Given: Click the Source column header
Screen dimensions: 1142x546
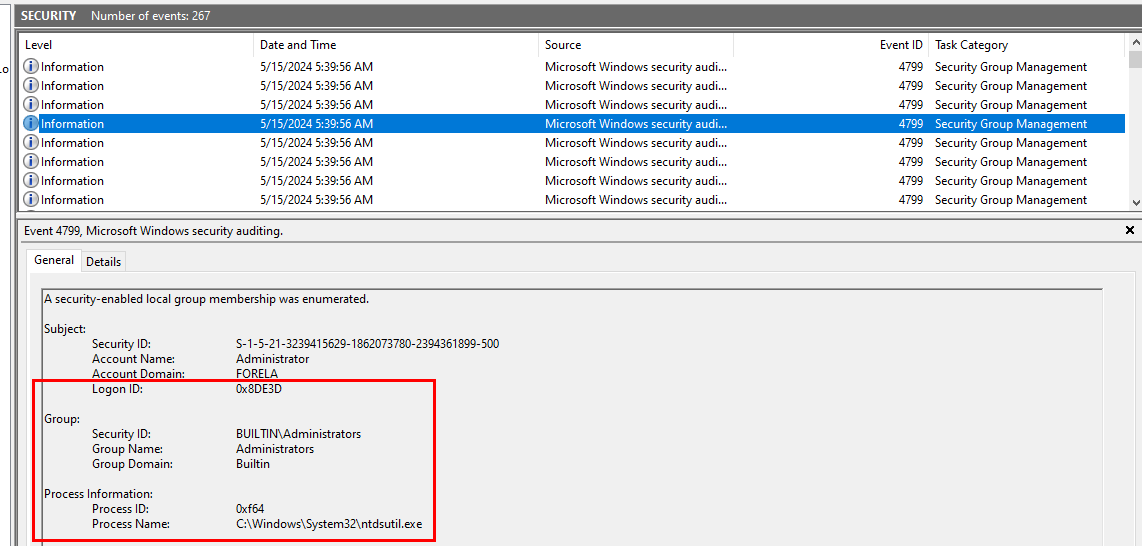Looking at the screenshot, I should 635,45.
